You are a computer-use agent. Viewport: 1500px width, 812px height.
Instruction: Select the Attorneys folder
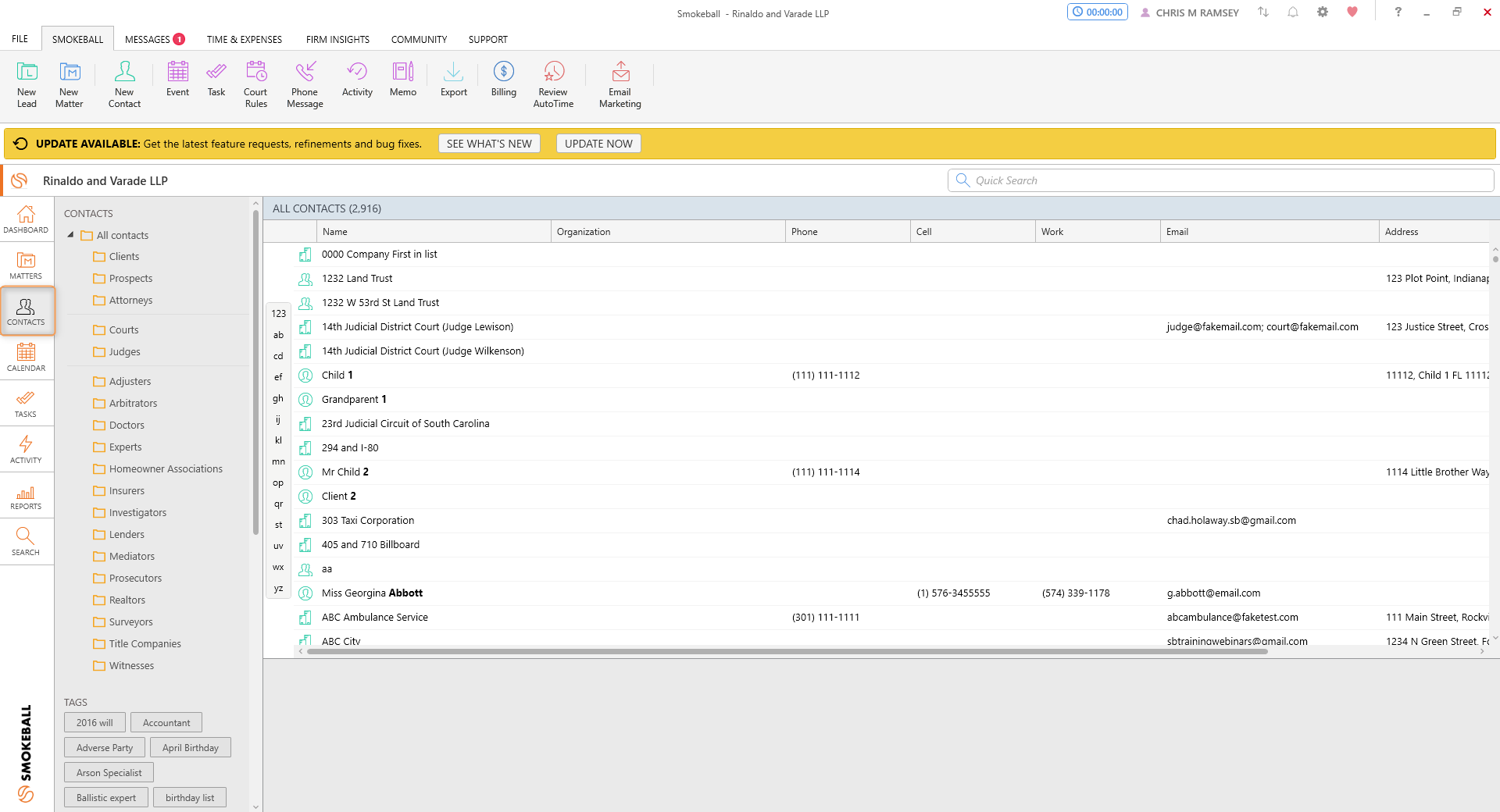point(123,300)
